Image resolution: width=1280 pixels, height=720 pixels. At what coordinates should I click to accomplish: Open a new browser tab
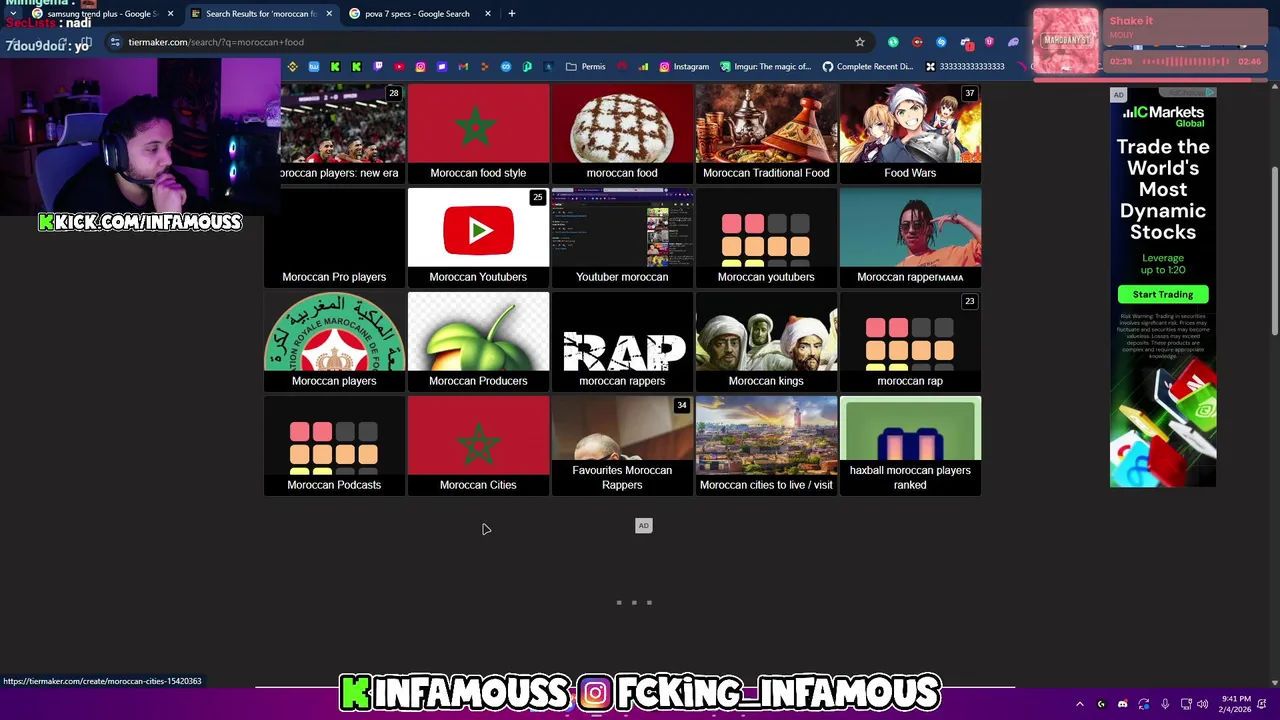click(x=511, y=14)
